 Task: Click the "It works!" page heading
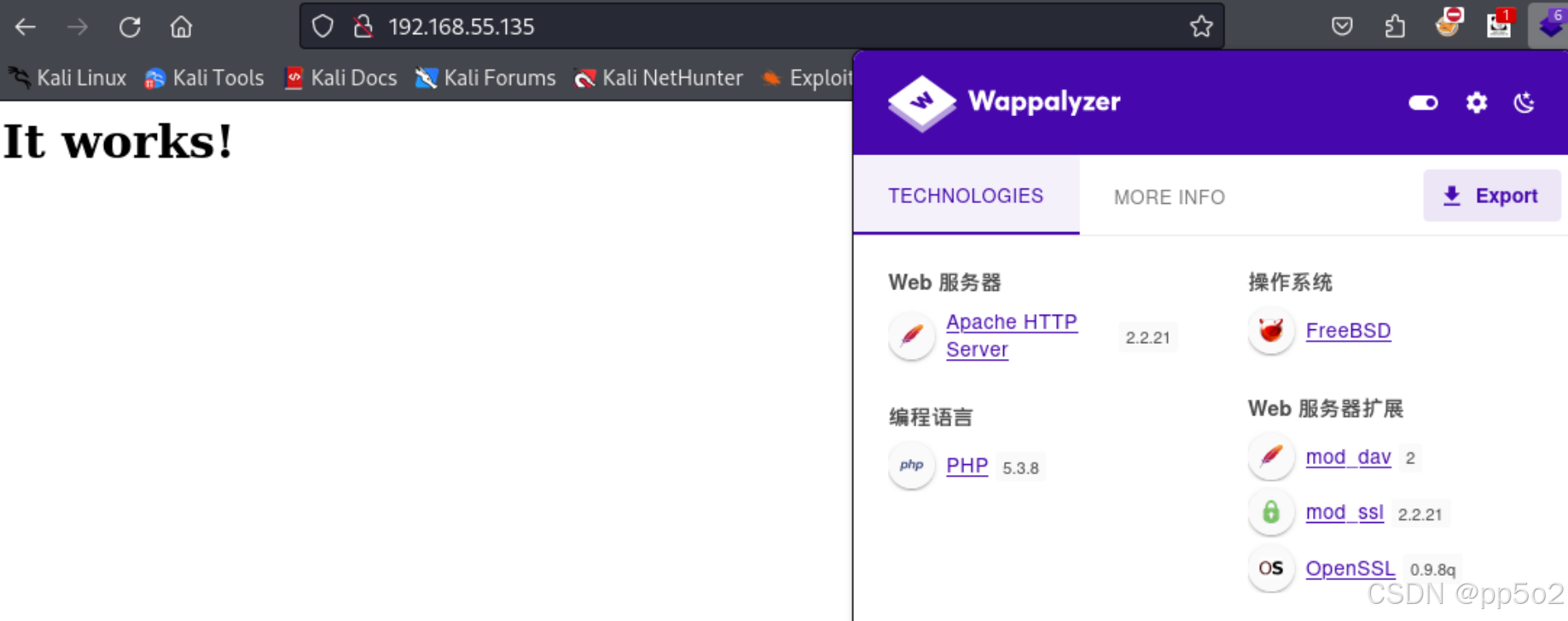(x=118, y=142)
